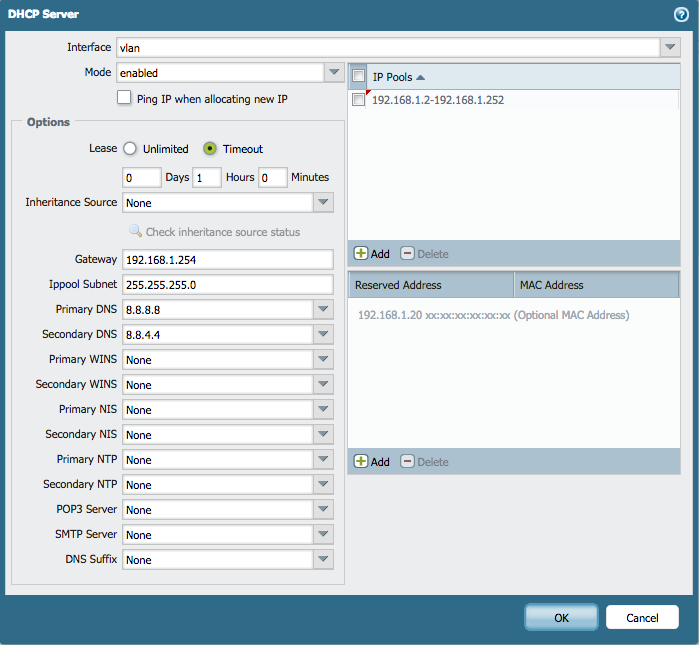Click the help question mark icon
This screenshot has width=699, height=645.
pyautogui.click(x=680, y=15)
